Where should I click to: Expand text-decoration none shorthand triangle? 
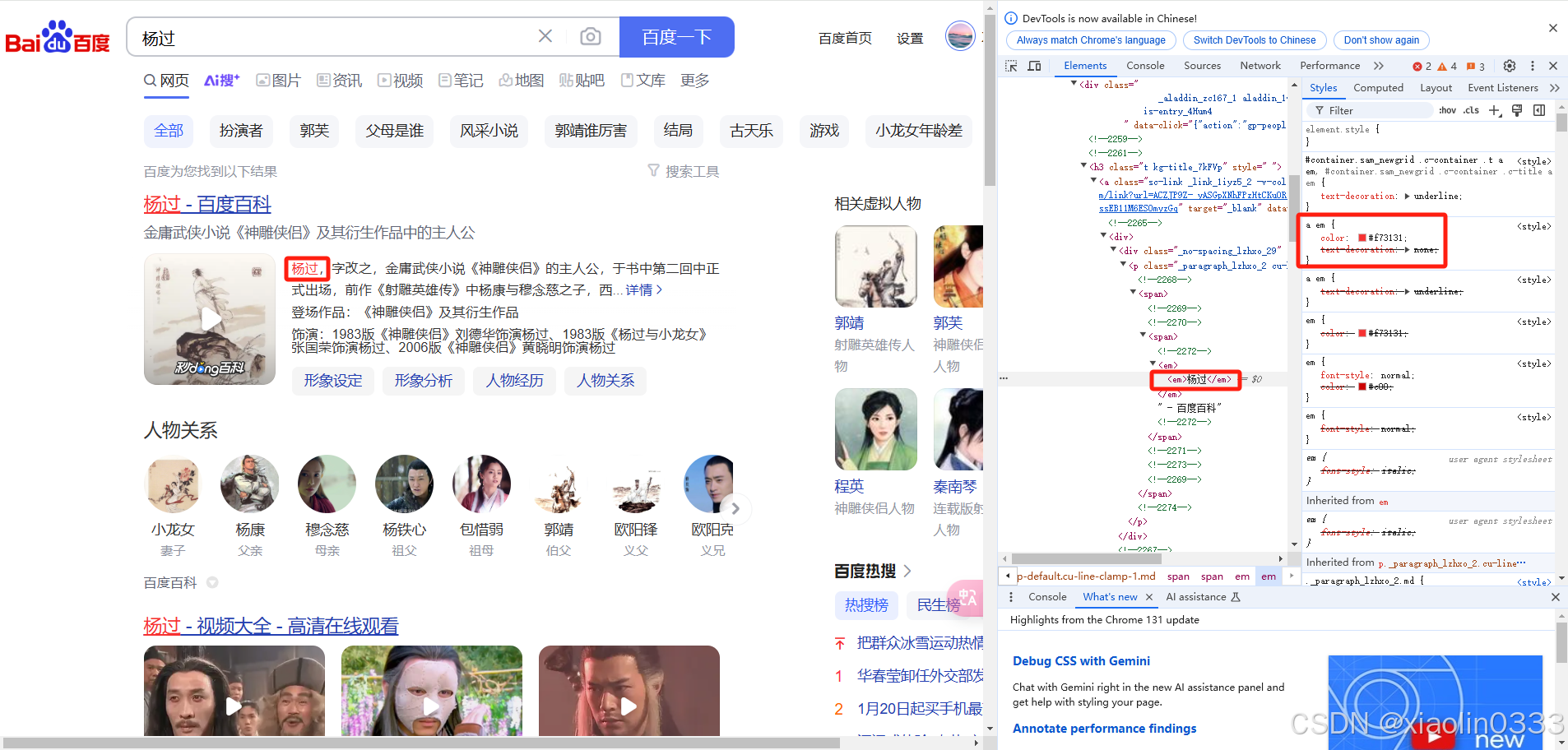(1407, 249)
